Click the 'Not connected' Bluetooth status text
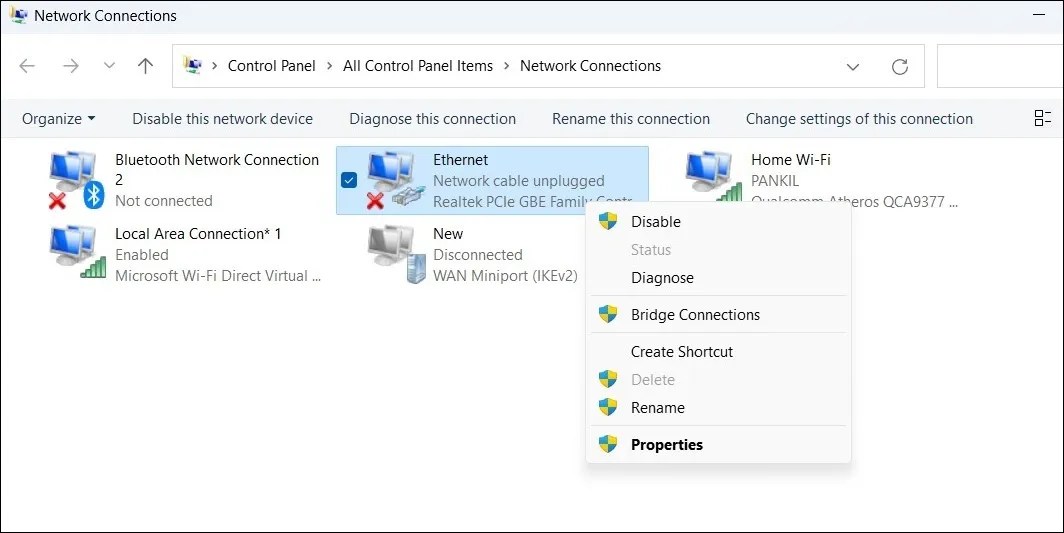 click(164, 201)
